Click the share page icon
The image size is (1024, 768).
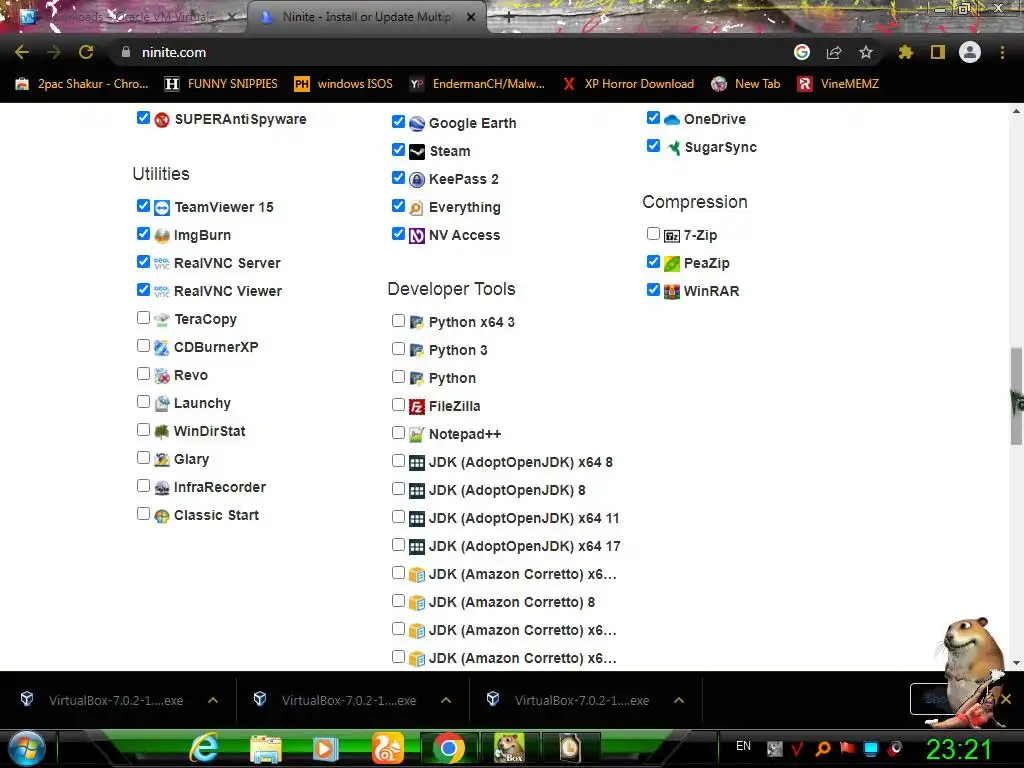(834, 52)
